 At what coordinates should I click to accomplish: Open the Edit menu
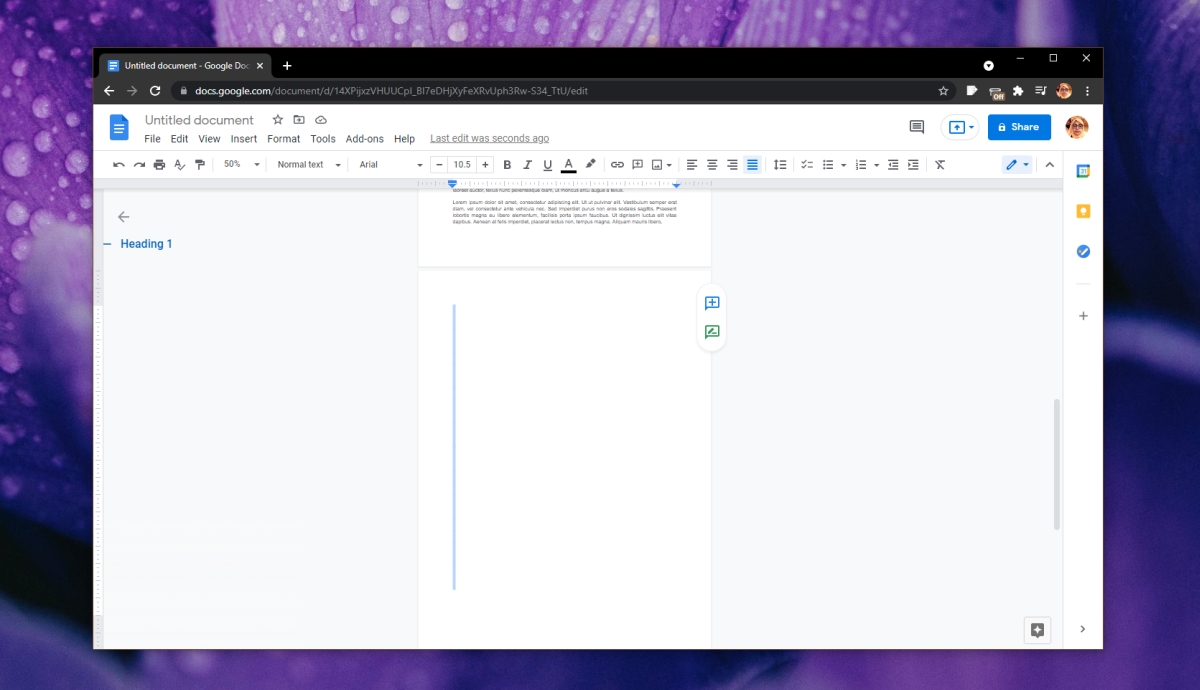179,139
